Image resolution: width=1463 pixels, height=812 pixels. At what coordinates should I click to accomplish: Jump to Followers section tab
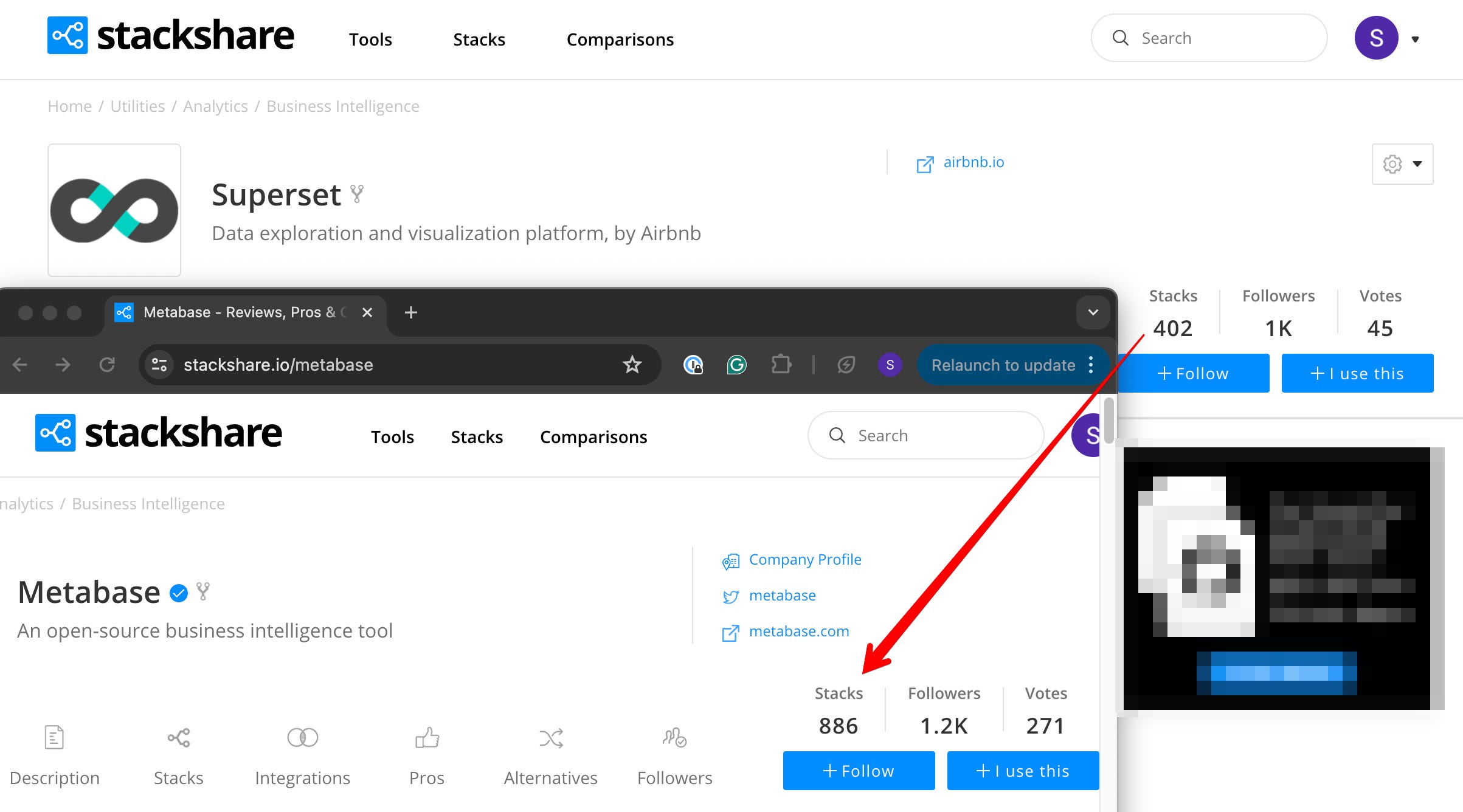coord(675,756)
